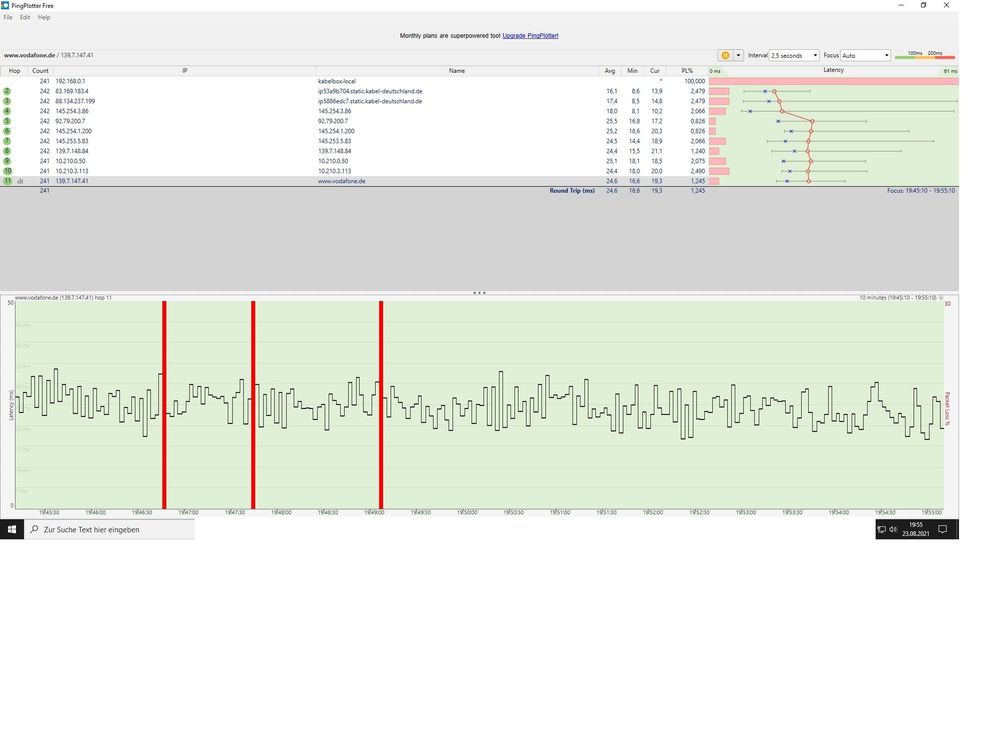The height and width of the screenshot is (749, 999).
Task: Open the Focus dropdown set to Auto
Action: [865, 55]
